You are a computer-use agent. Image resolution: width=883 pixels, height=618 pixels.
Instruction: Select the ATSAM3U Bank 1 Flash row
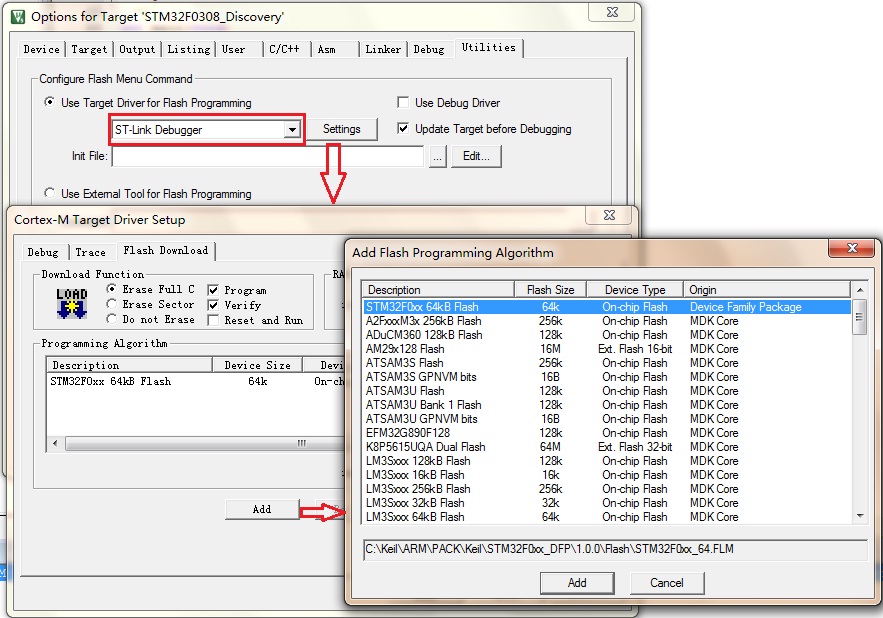(x=607, y=405)
